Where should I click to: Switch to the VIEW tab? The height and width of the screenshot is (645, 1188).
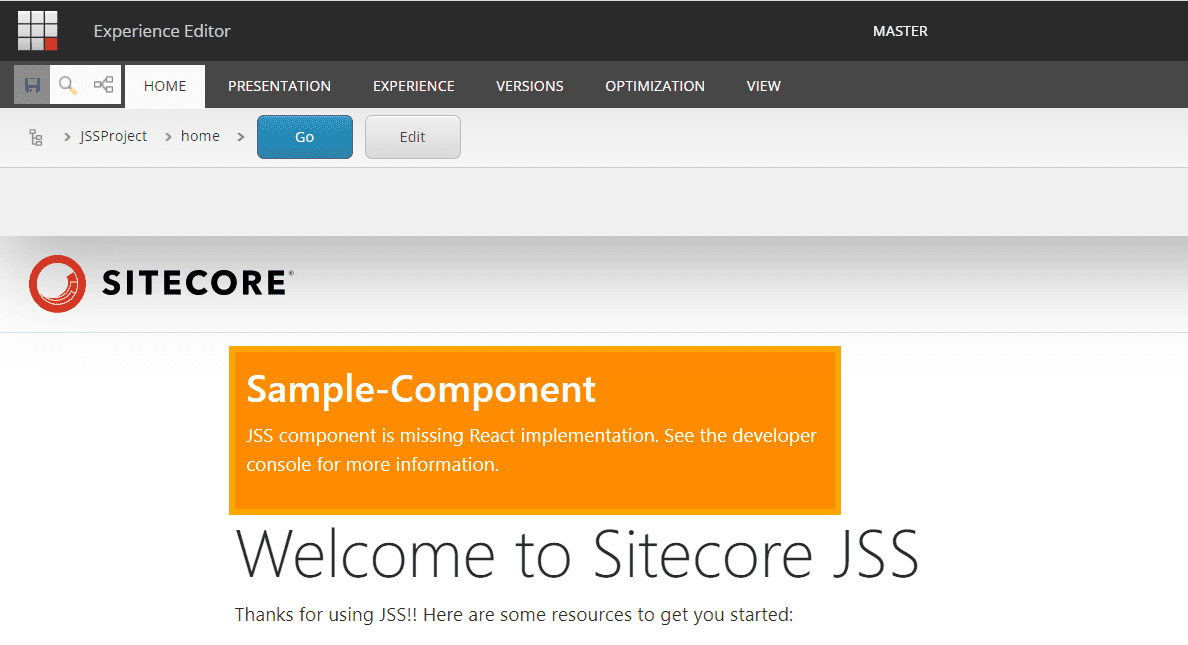(763, 86)
